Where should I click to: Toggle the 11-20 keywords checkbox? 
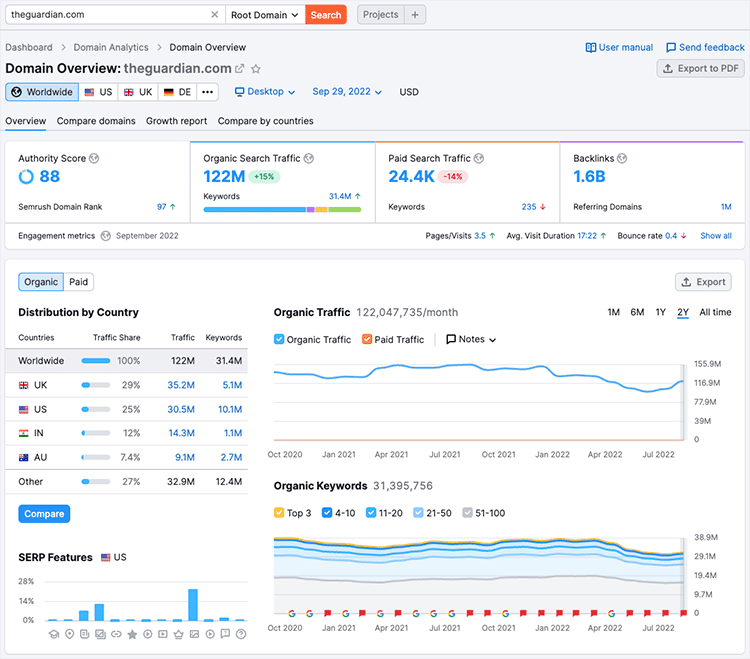coord(371,513)
